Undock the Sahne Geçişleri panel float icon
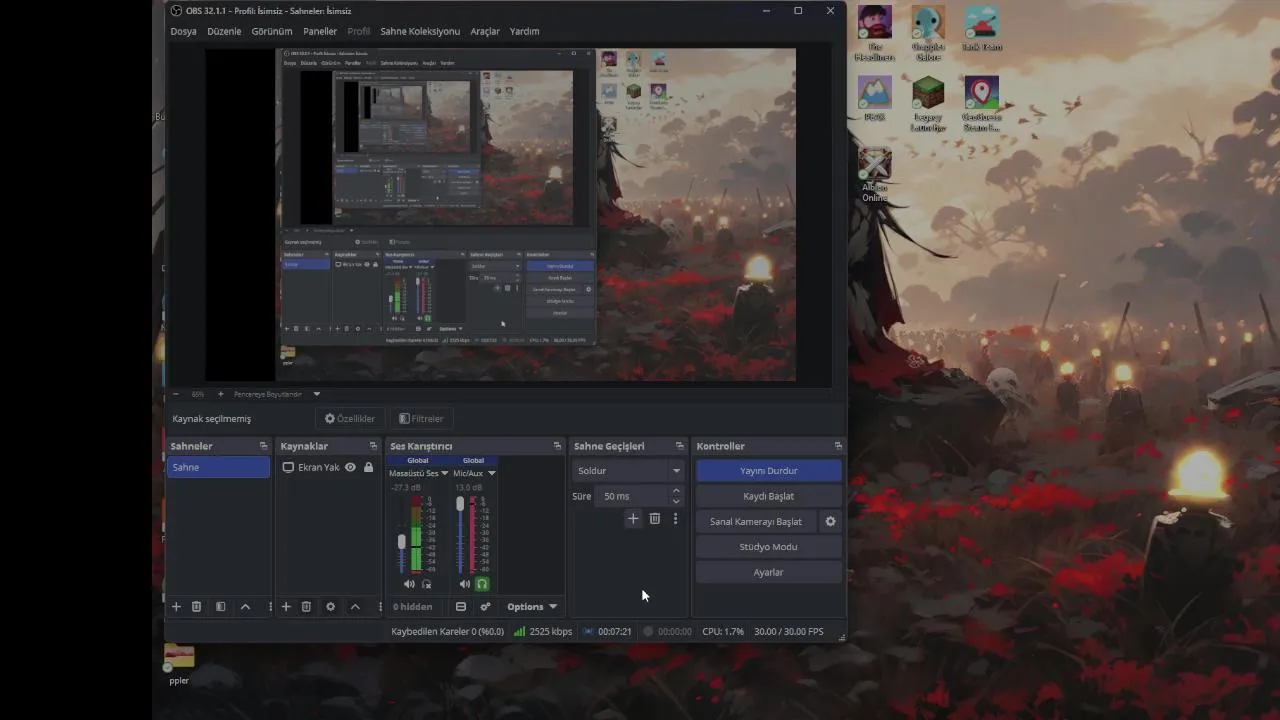The image size is (1280, 720). pos(680,446)
